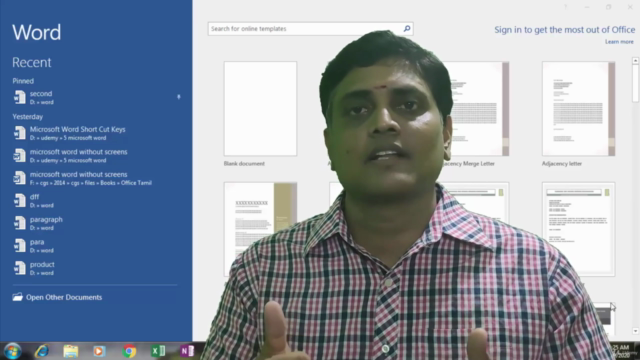Click the document icon beside 'product'

click(x=19, y=268)
